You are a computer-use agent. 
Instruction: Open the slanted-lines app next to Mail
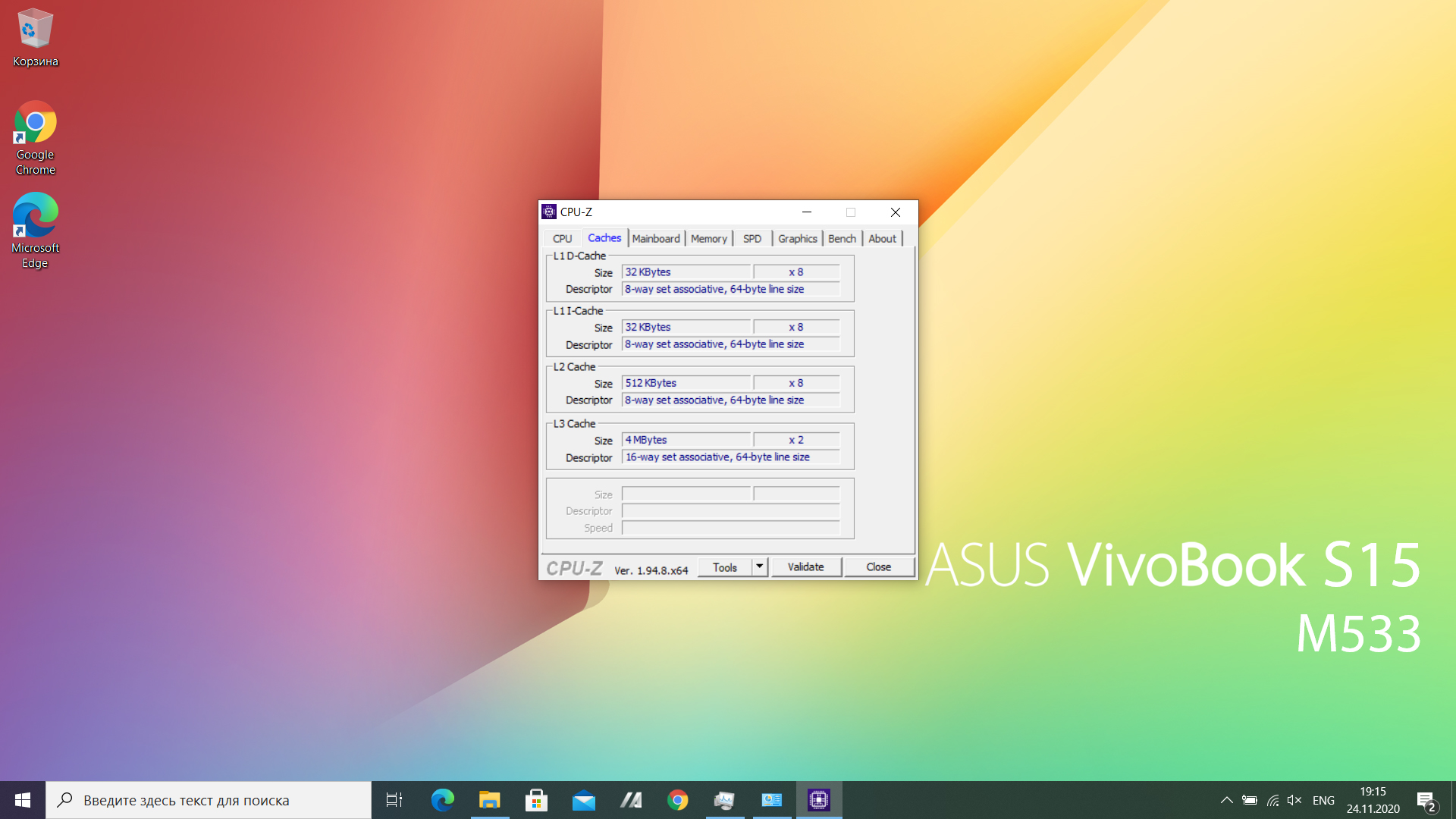pos(630,800)
